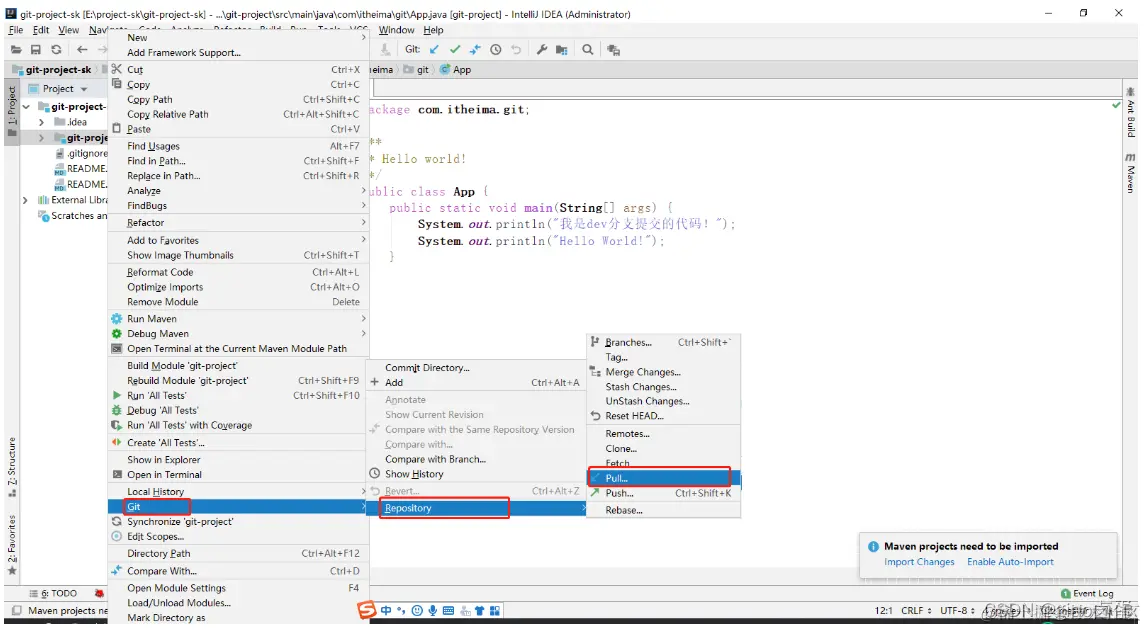Click the Git Update Project blue arrow icon
Viewport: 1147px width, 630px height.
point(435,50)
